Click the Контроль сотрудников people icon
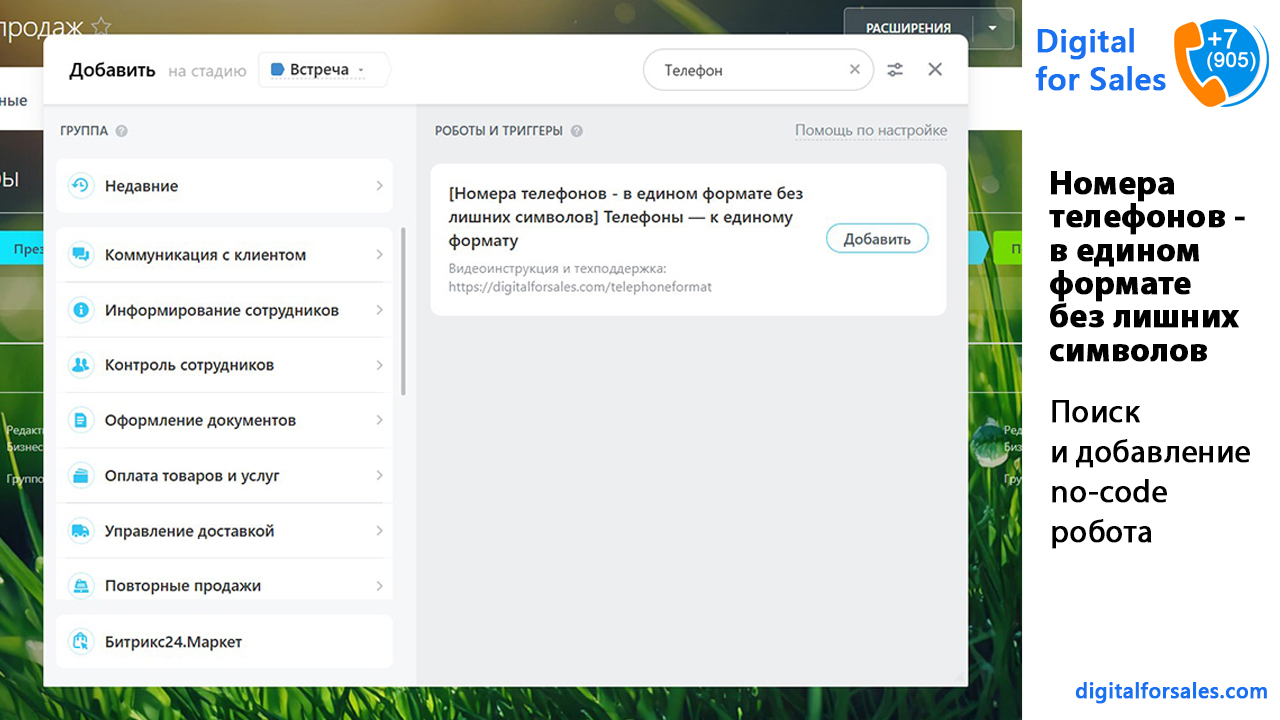 [80, 365]
